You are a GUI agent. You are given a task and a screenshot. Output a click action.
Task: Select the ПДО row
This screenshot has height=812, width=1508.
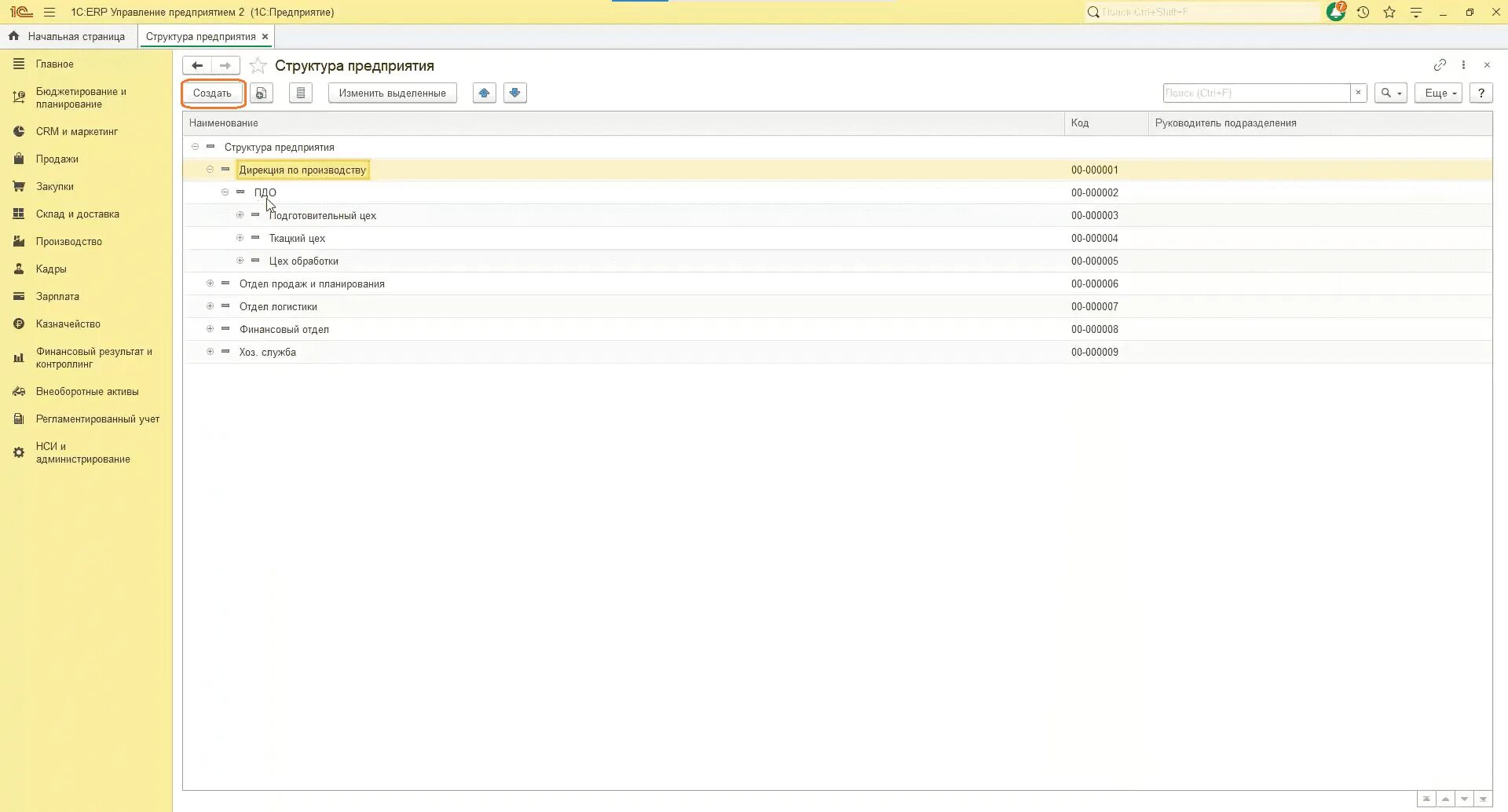tap(837, 192)
